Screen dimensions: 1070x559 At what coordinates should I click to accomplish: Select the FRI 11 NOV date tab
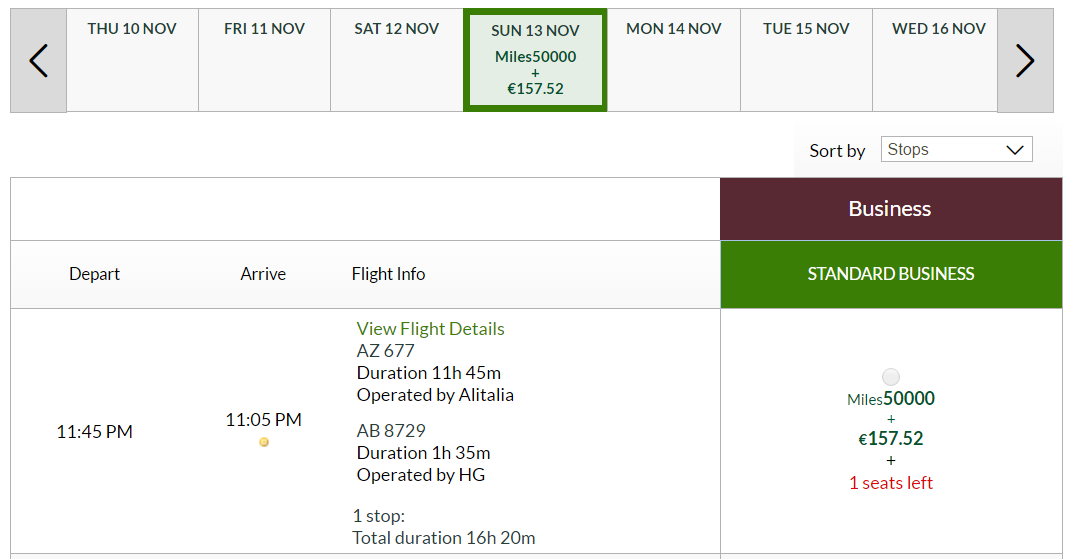tap(264, 60)
